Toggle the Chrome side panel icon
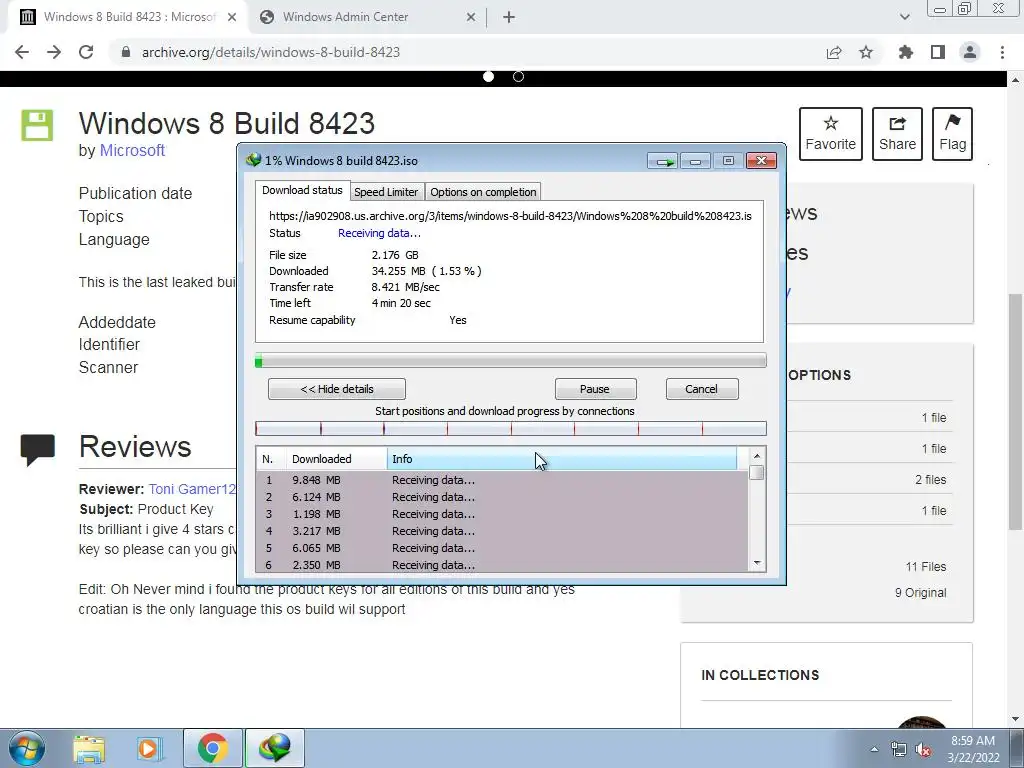Screen dimensions: 1024x768 pyautogui.click(x=938, y=52)
